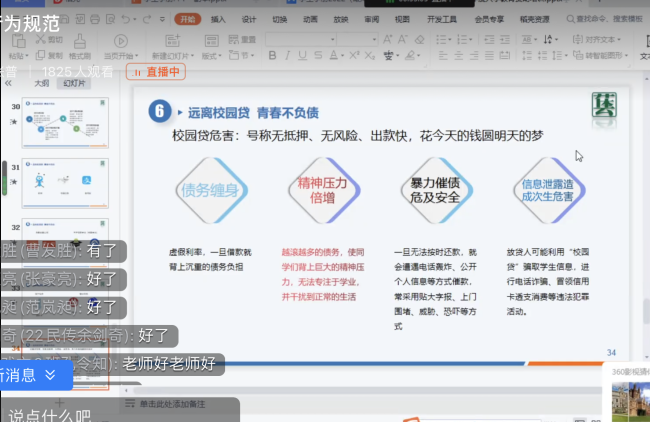Toggle Subscript X₂ formatting
The image size is (650, 422).
point(370,55)
